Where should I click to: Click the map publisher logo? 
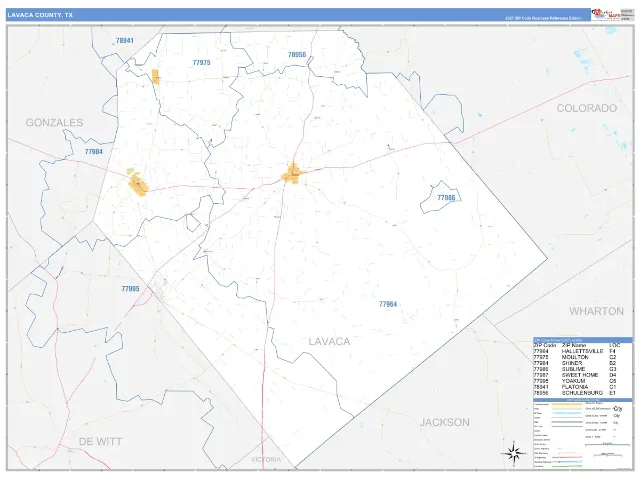606,15
